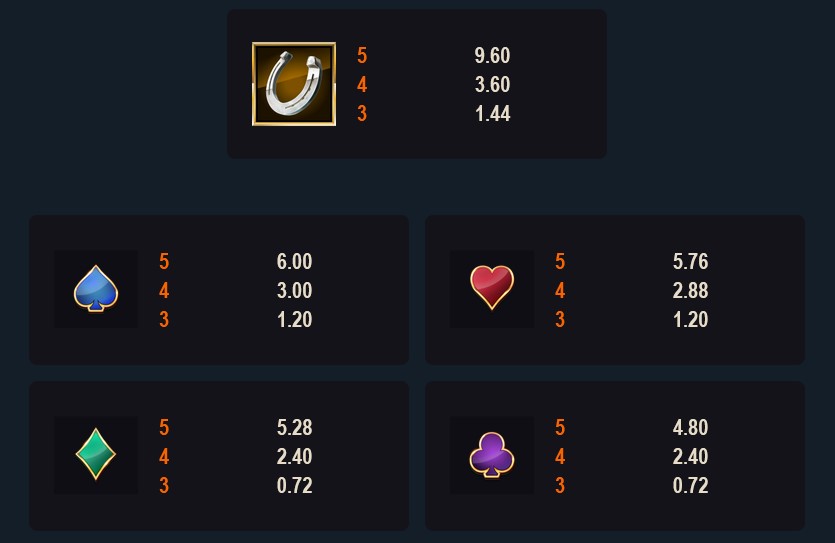This screenshot has height=543, width=835.
Task: Select the heart 5.76 payout value
Action: 690,261
